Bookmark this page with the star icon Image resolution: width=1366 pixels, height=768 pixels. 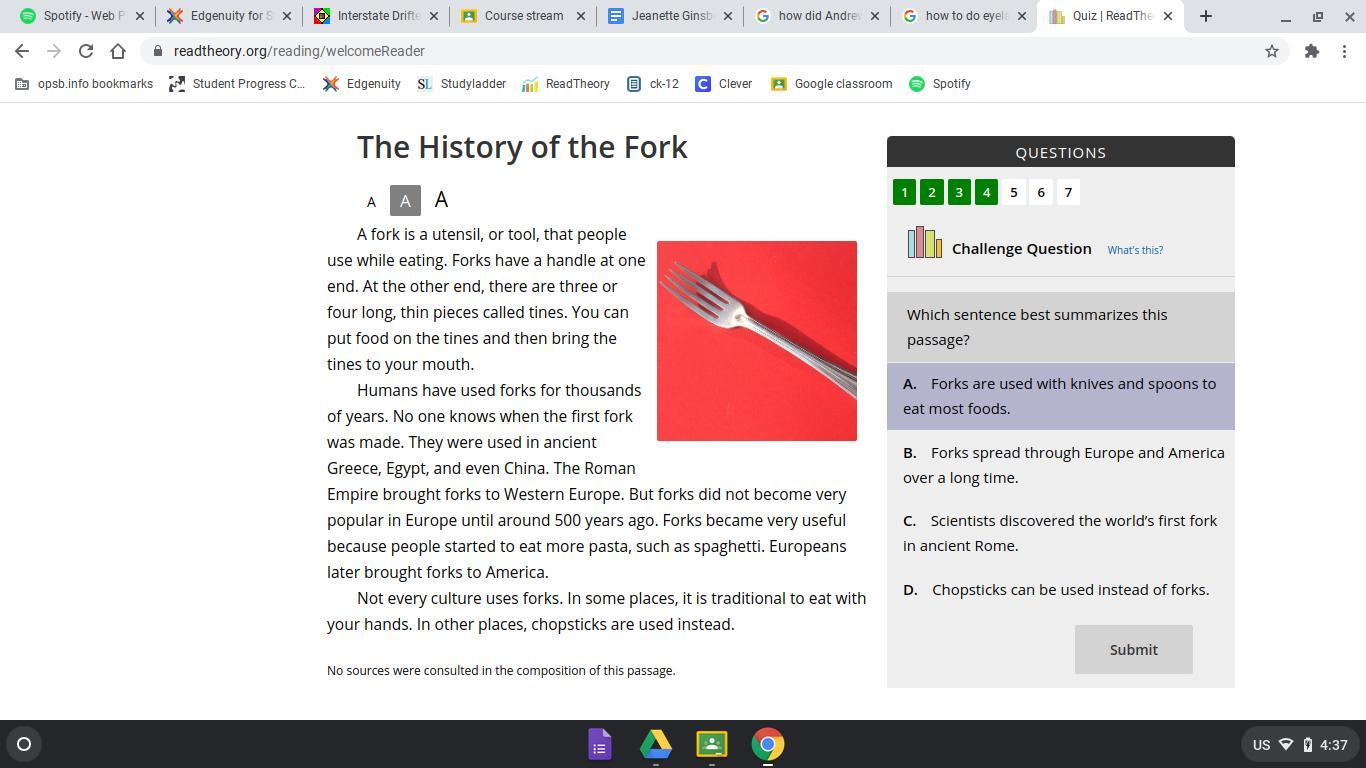click(x=1272, y=51)
